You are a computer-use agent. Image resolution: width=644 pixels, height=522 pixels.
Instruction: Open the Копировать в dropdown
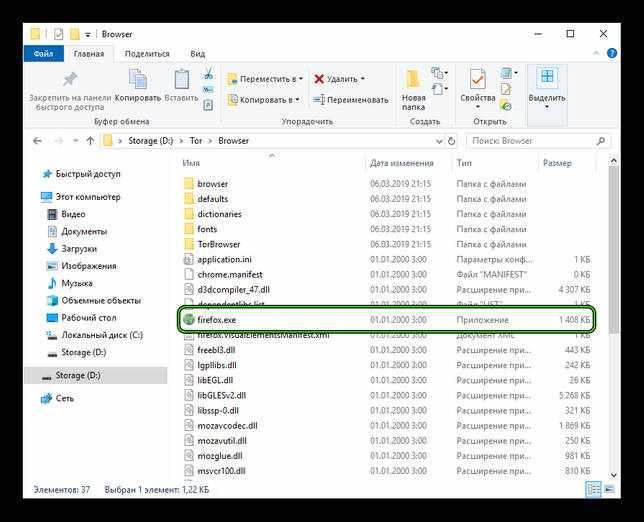coord(264,99)
